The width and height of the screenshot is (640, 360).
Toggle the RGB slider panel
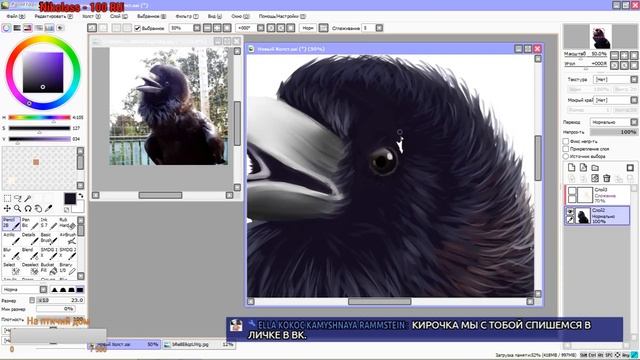pyautogui.click(x=17, y=28)
